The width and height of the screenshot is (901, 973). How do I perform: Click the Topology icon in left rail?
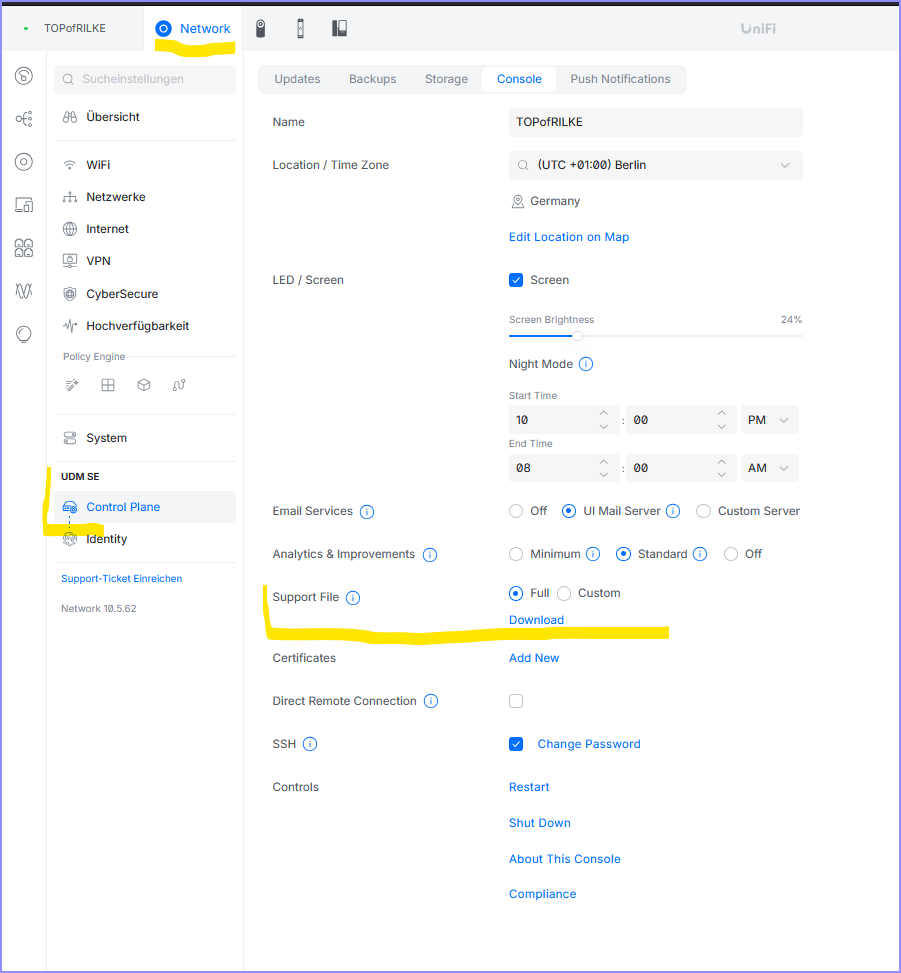coord(24,119)
